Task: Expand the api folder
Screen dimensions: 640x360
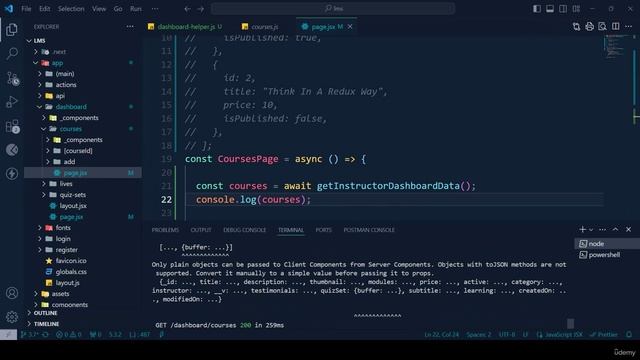Action: (40, 96)
